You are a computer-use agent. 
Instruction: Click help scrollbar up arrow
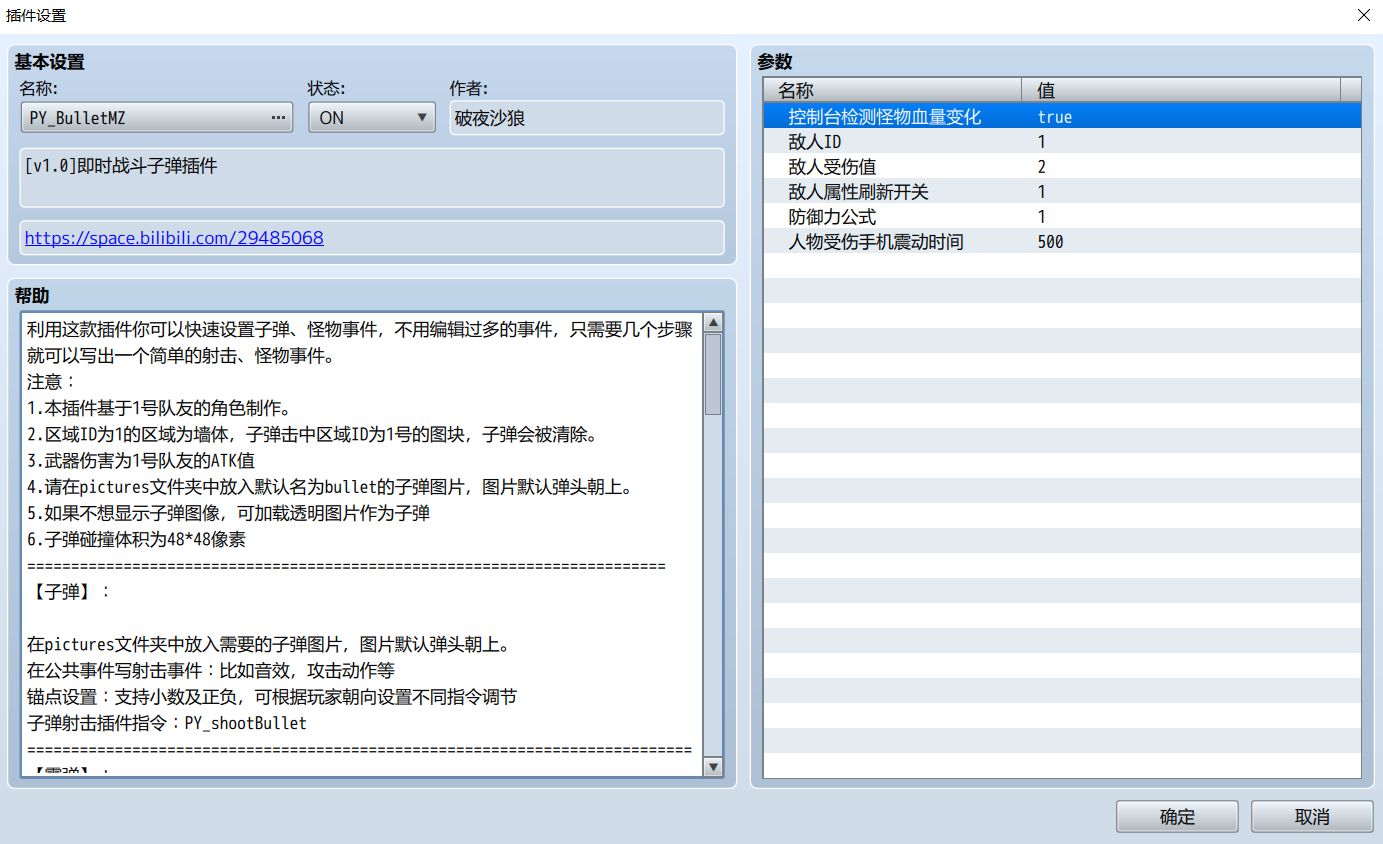pos(713,322)
